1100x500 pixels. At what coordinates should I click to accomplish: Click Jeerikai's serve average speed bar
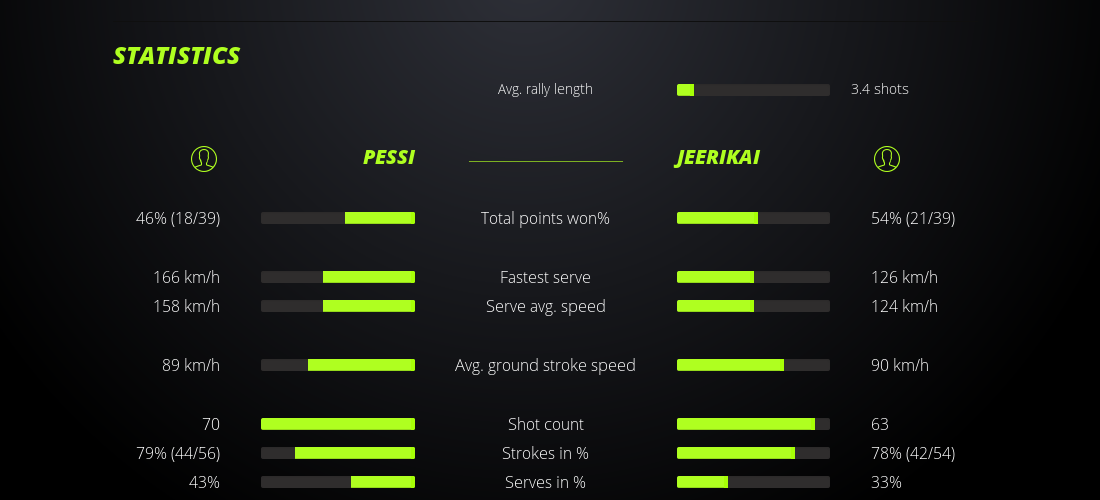point(753,306)
